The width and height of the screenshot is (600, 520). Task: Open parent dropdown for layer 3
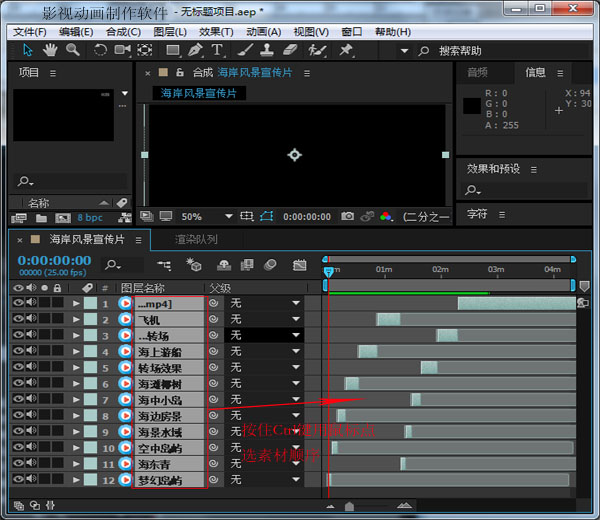pyautogui.click(x=296, y=335)
